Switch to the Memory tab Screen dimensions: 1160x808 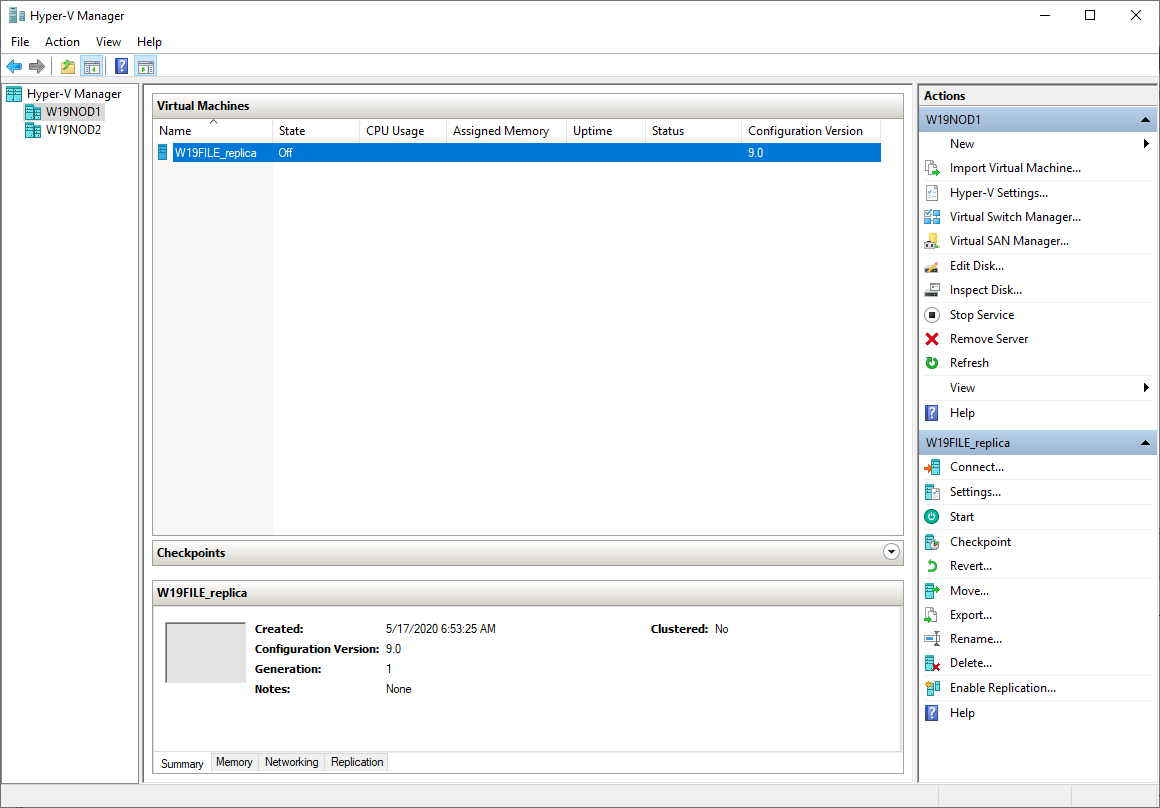point(234,762)
